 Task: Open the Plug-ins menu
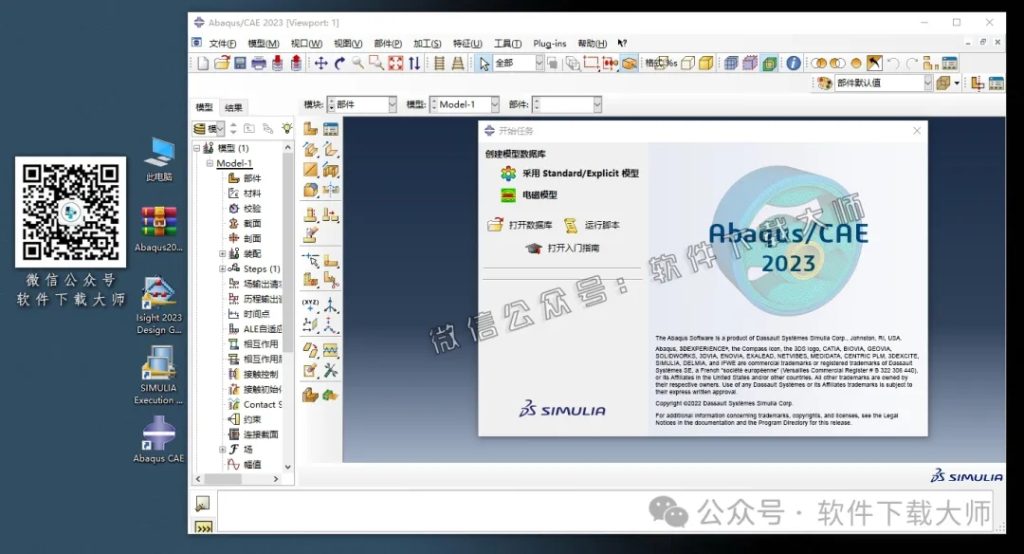pos(549,43)
